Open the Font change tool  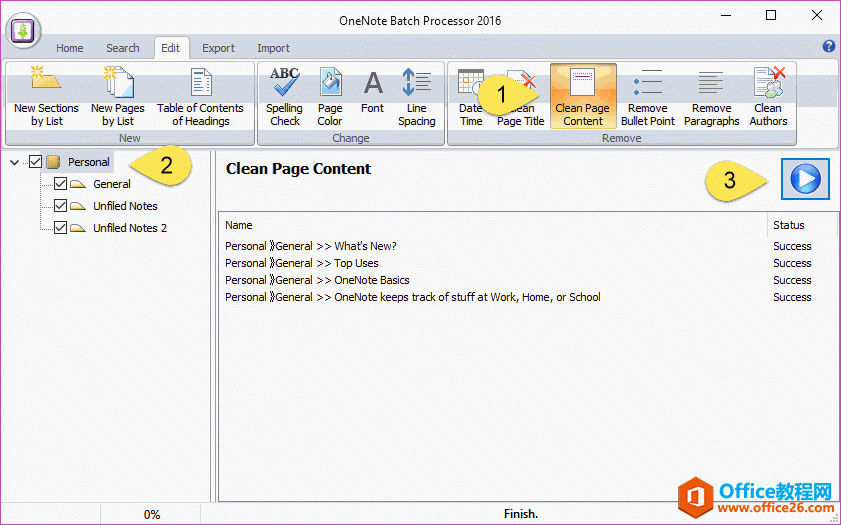coord(372,92)
